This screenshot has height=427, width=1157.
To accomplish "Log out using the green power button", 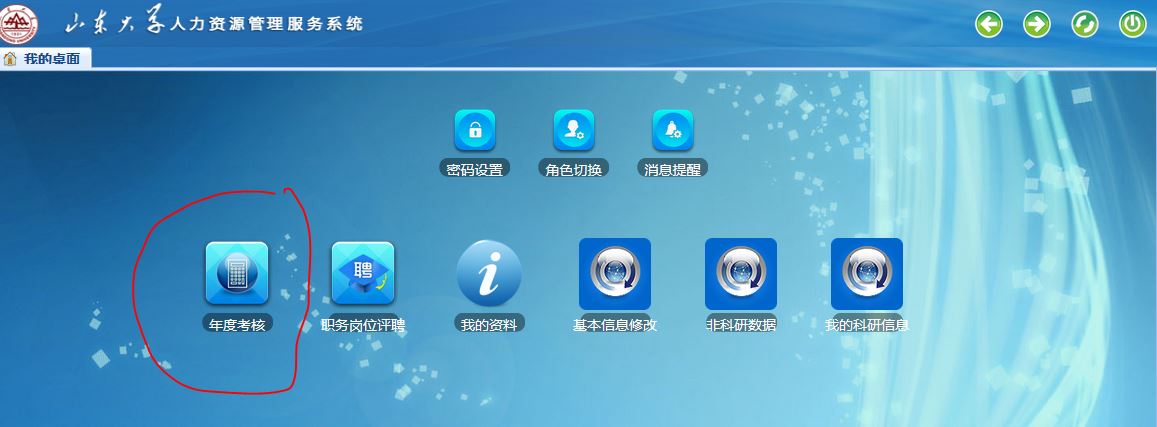I will (x=1132, y=24).
